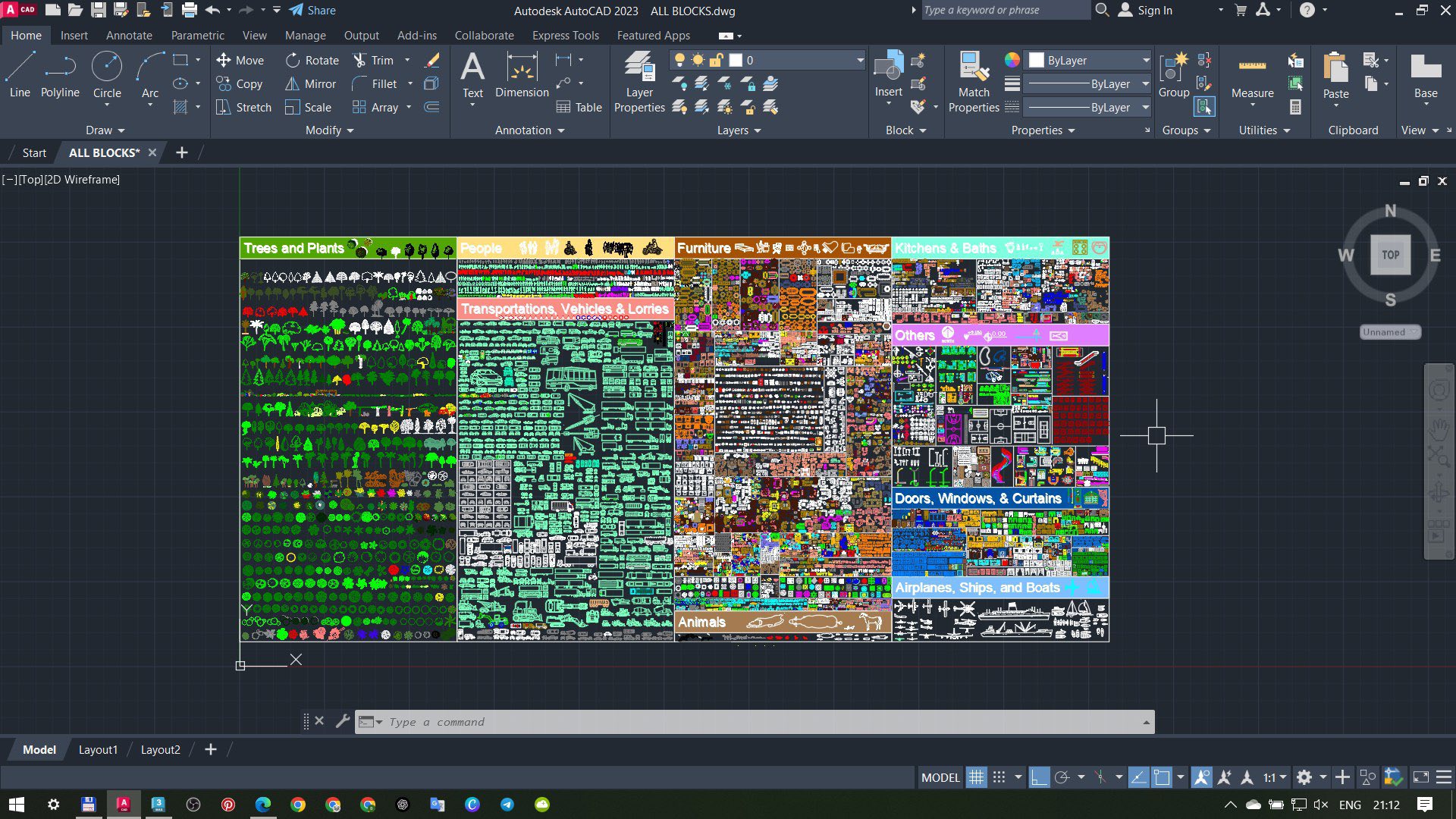Activate the Move tool
The width and height of the screenshot is (1456, 819).
coord(240,60)
